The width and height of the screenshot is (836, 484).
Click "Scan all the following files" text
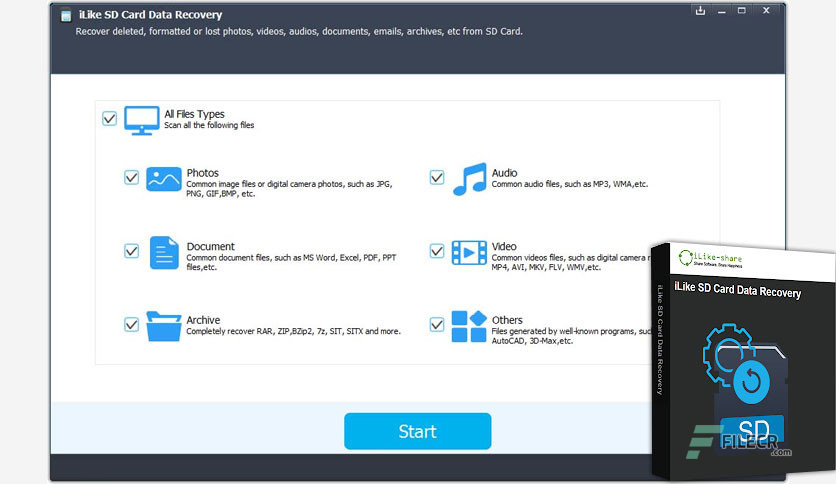click(x=209, y=125)
